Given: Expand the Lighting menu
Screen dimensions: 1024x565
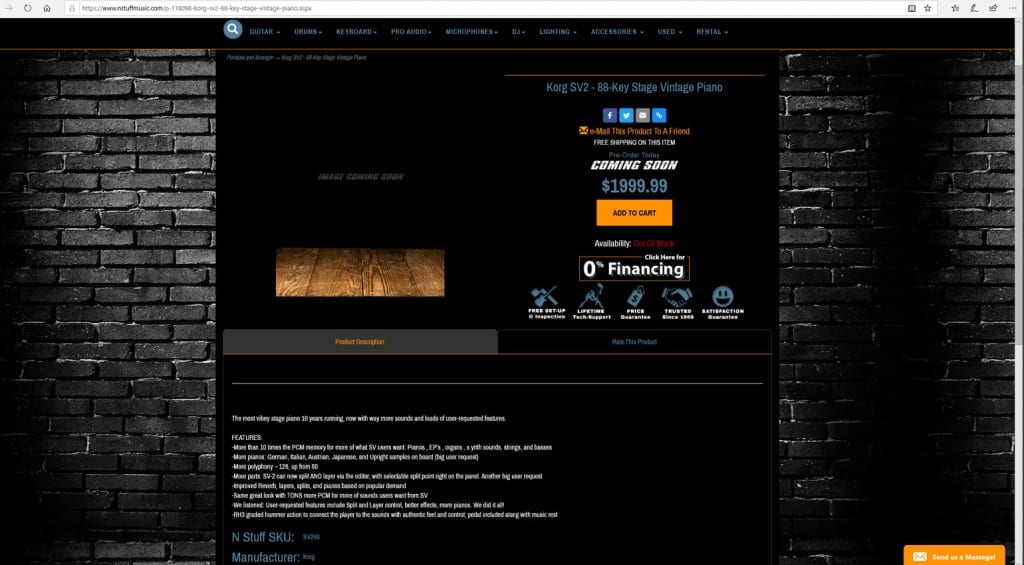Looking at the screenshot, I should [x=558, y=31].
